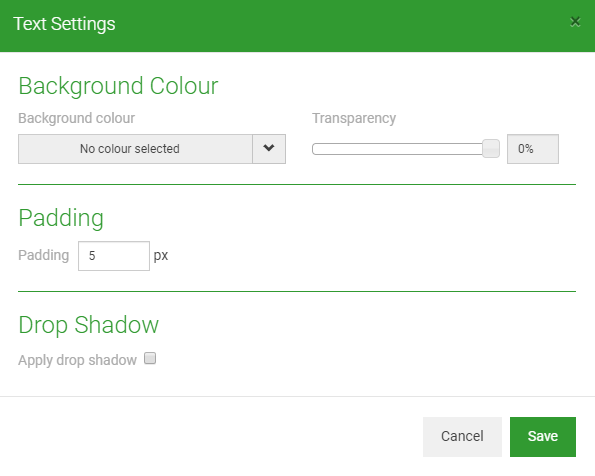595x476 pixels.
Task: Grab the Transparency slider handle
Action: [x=491, y=148]
